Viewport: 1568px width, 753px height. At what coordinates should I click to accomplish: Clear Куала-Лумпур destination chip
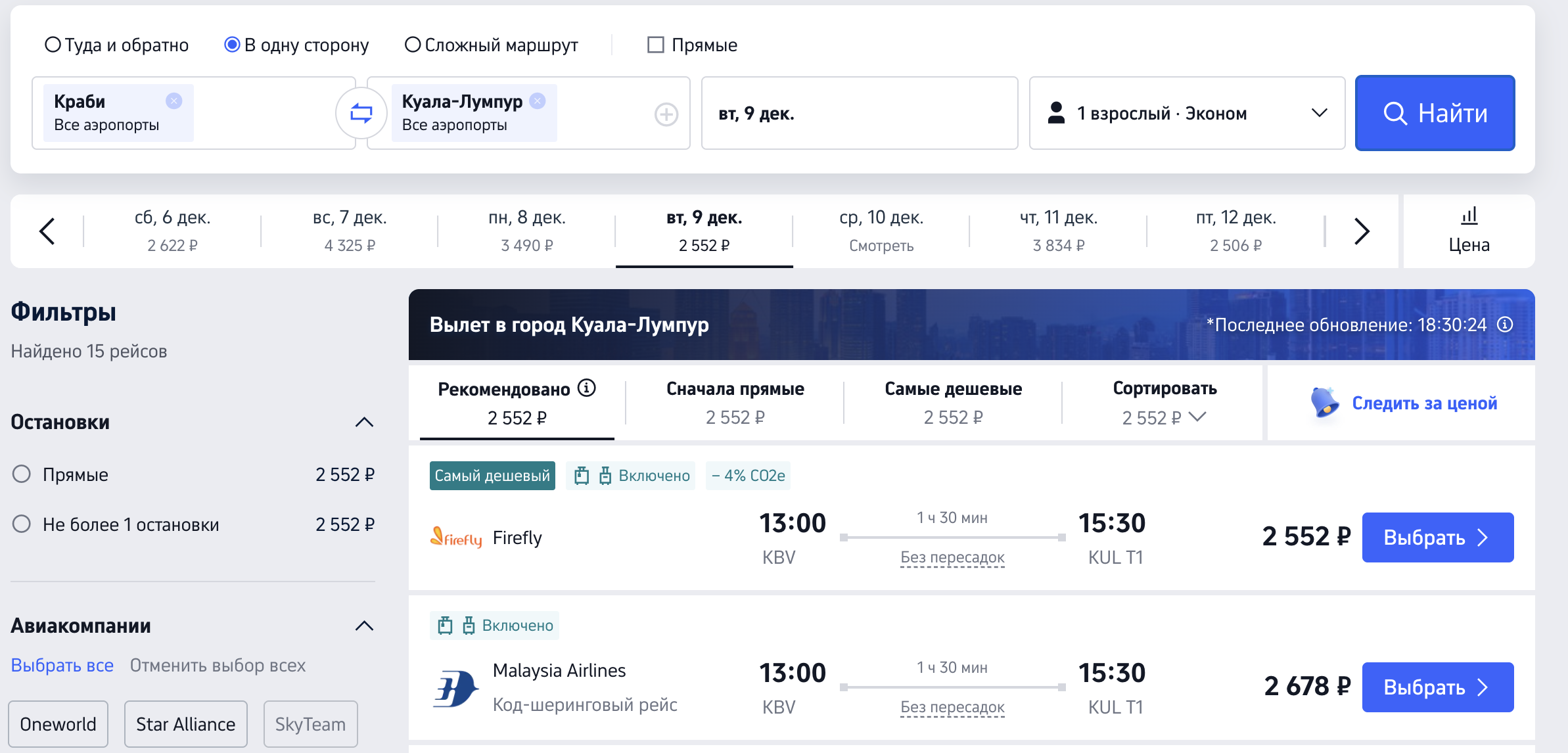point(538,101)
